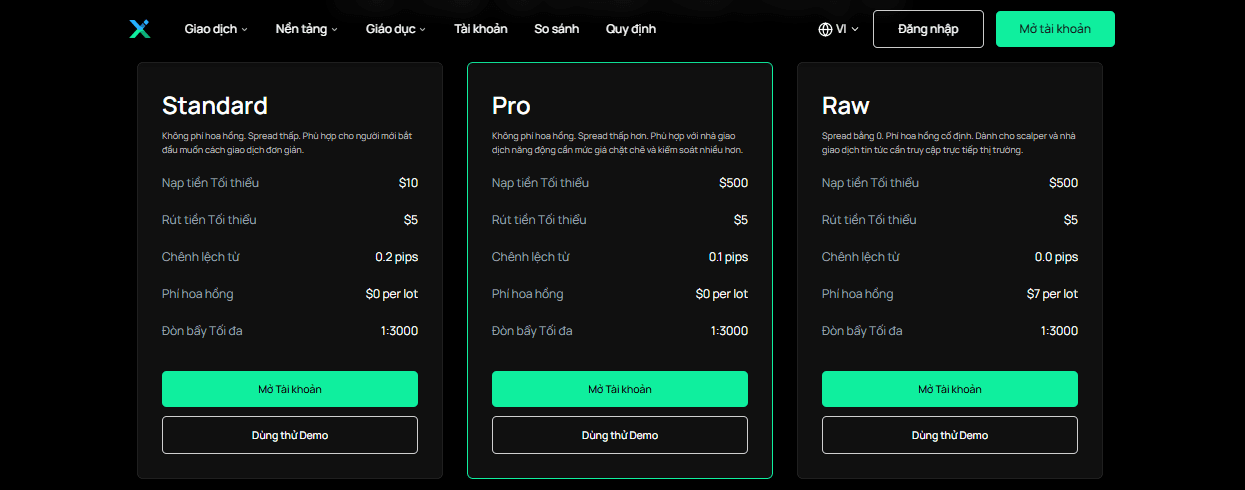This screenshot has height=490, width=1245.
Task: Open a Raw account with Mở Tài khoản
Action: [x=950, y=389]
